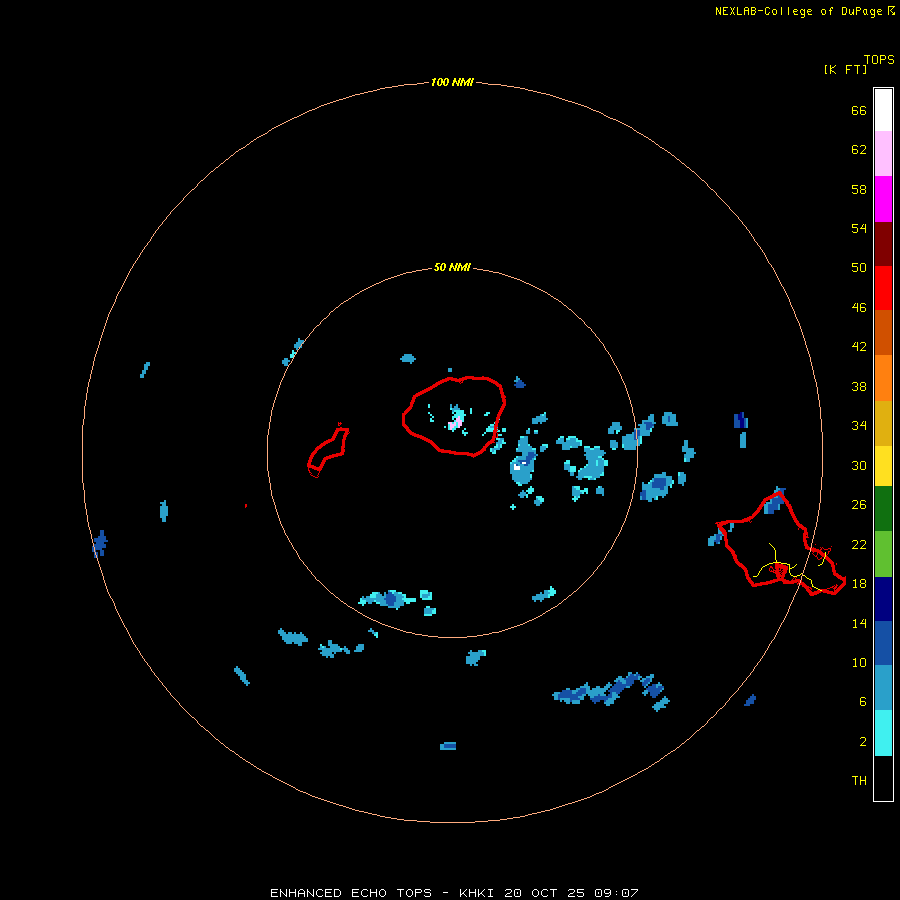Click the legend value 42
The width and height of the screenshot is (900, 900).
859,346
